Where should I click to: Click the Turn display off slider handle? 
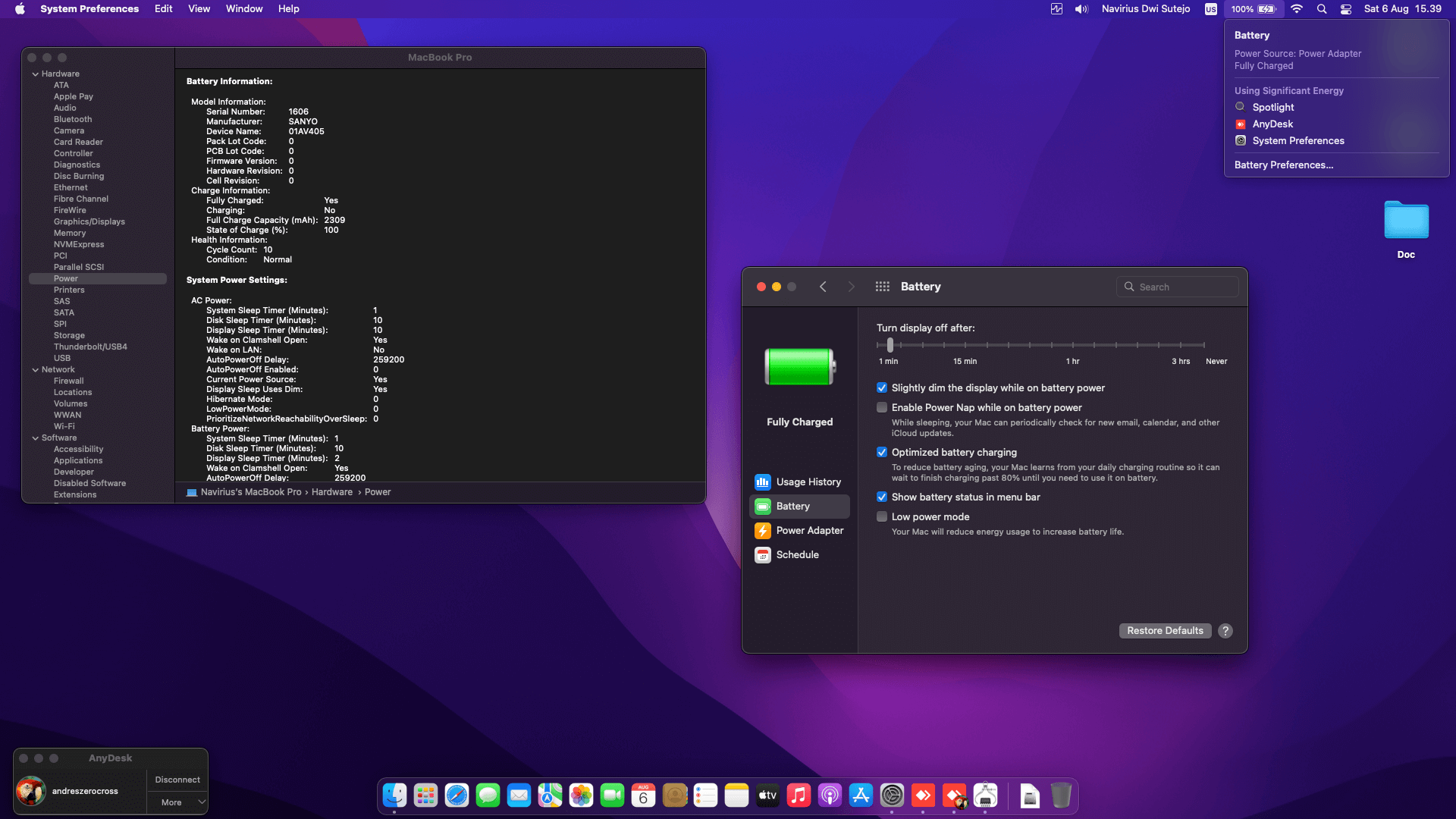click(890, 345)
